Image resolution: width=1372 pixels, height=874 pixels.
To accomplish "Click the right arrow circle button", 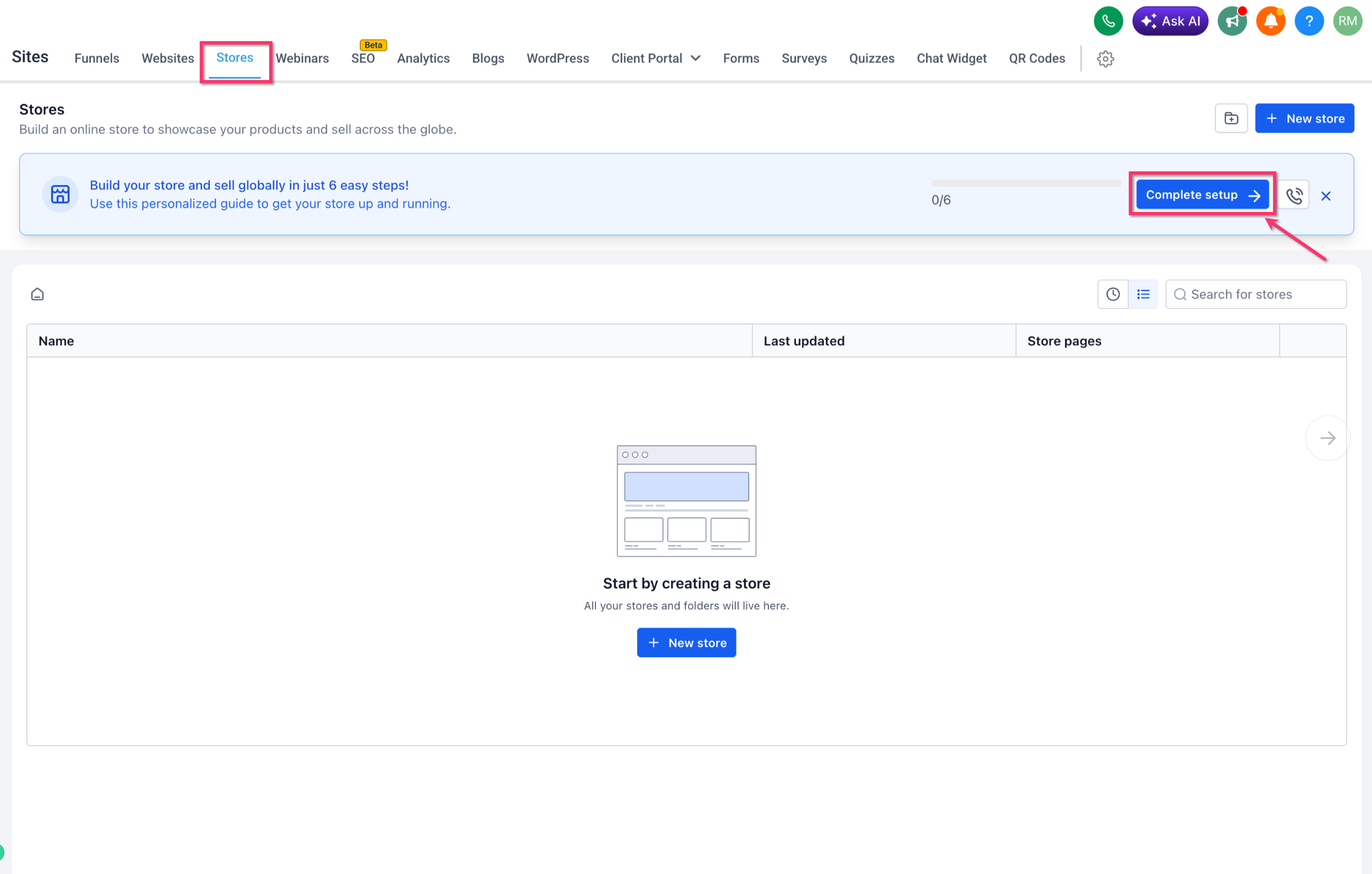I will coord(1327,438).
